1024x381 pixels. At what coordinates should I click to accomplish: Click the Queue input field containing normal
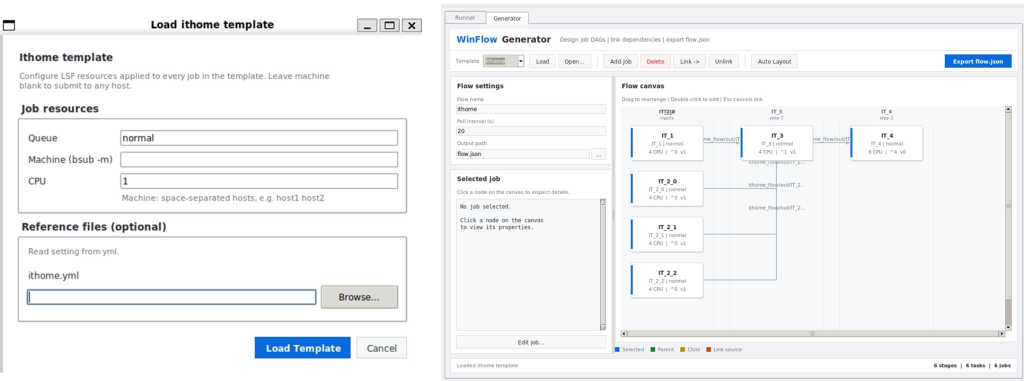(x=259, y=138)
